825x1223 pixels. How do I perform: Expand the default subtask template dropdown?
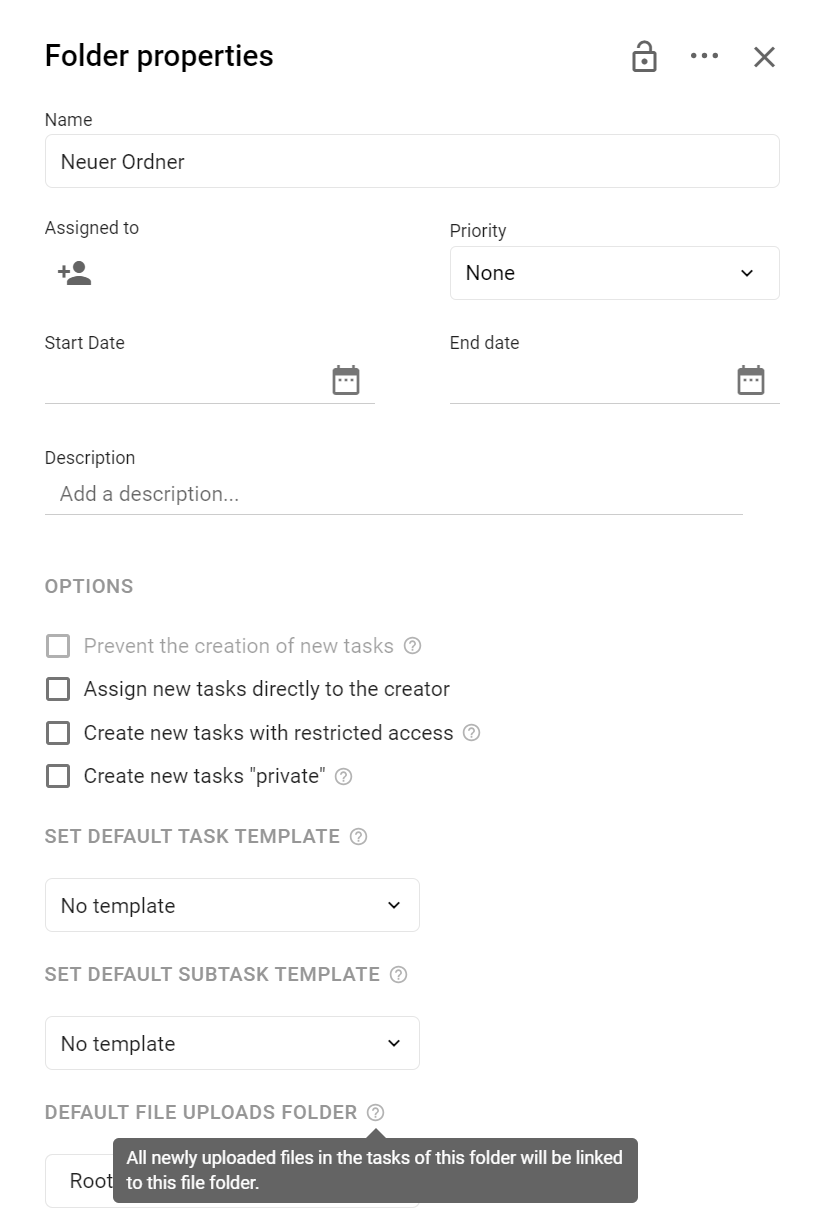pyautogui.click(x=232, y=1043)
